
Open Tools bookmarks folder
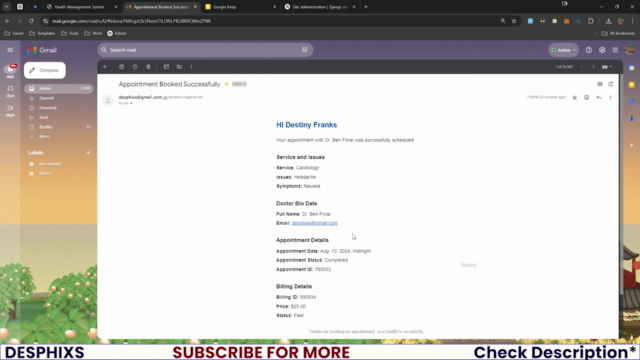pyautogui.click(x=70, y=33)
